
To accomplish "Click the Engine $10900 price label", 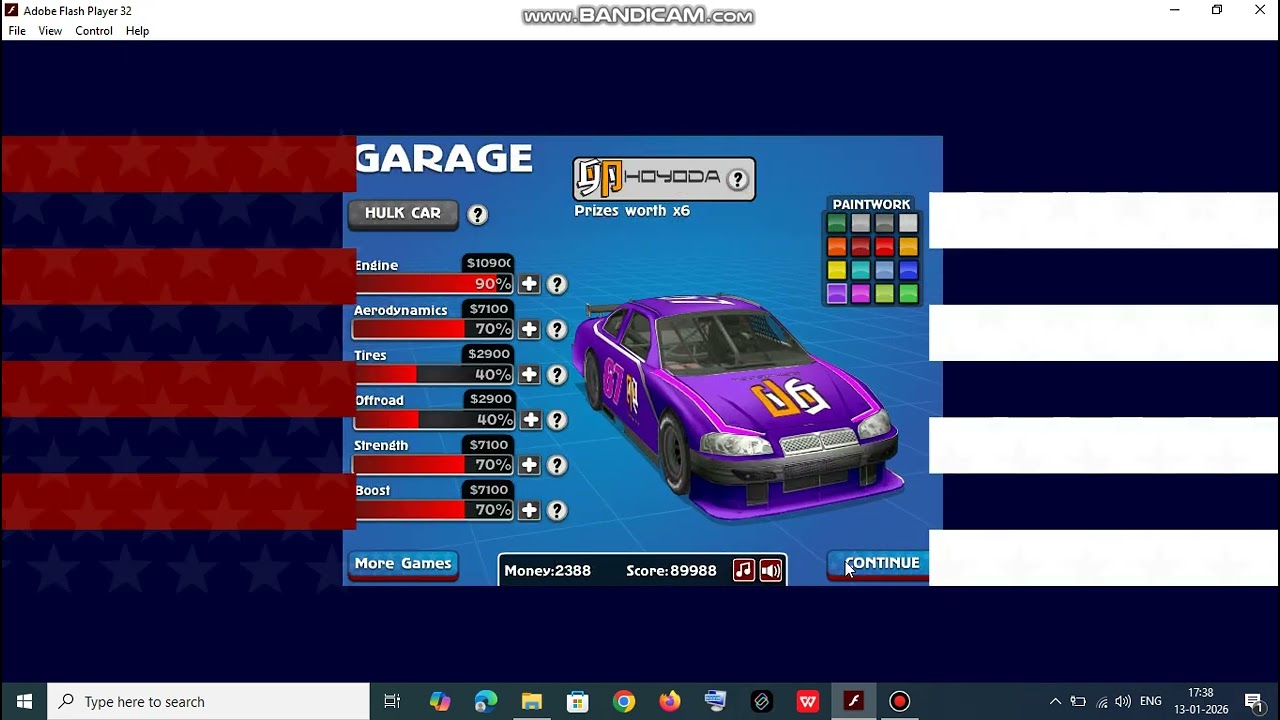I will click(x=489, y=263).
